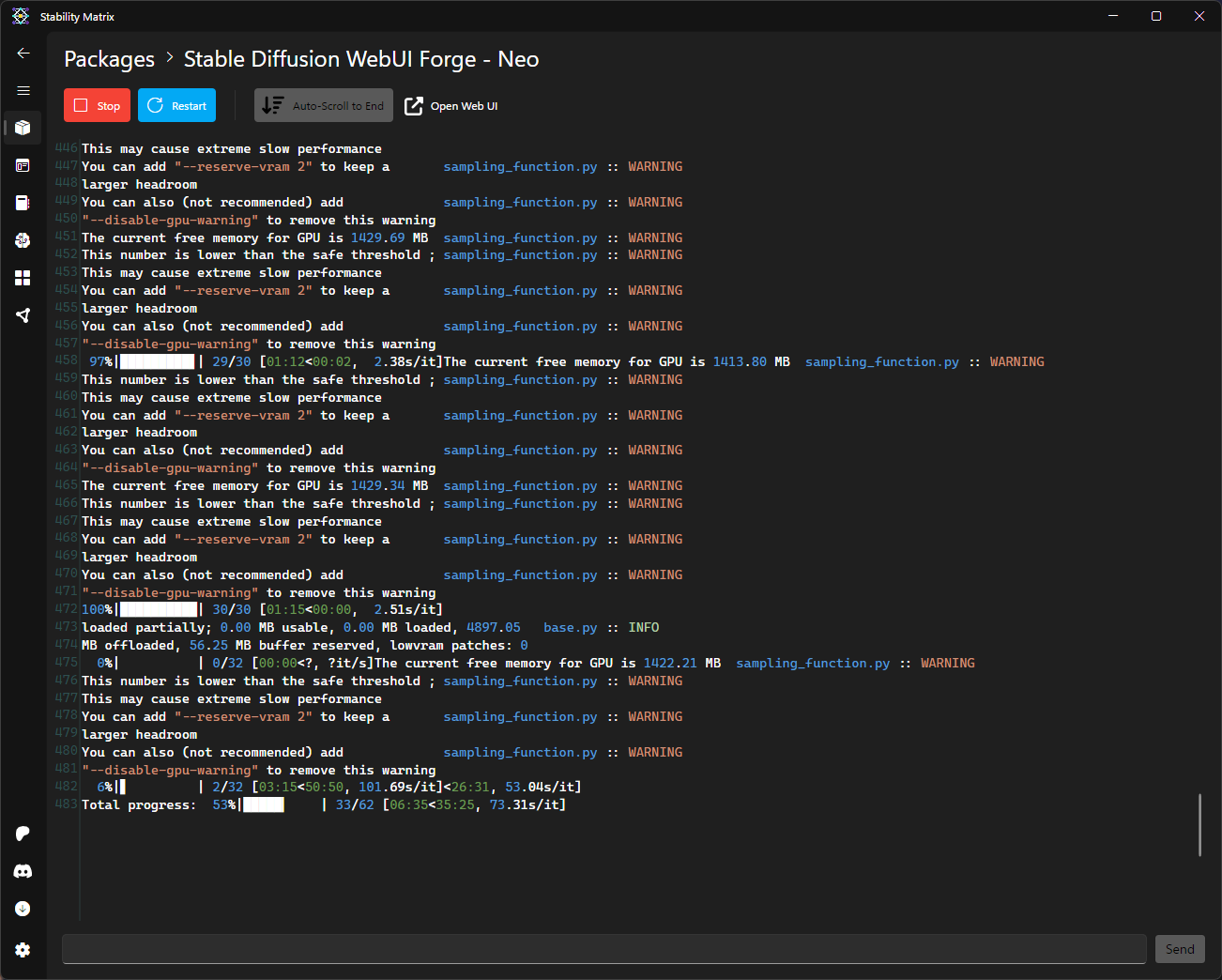Toggle Auto-Scroll to End
Screen dimensions: 1222x980
click(324, 105)
